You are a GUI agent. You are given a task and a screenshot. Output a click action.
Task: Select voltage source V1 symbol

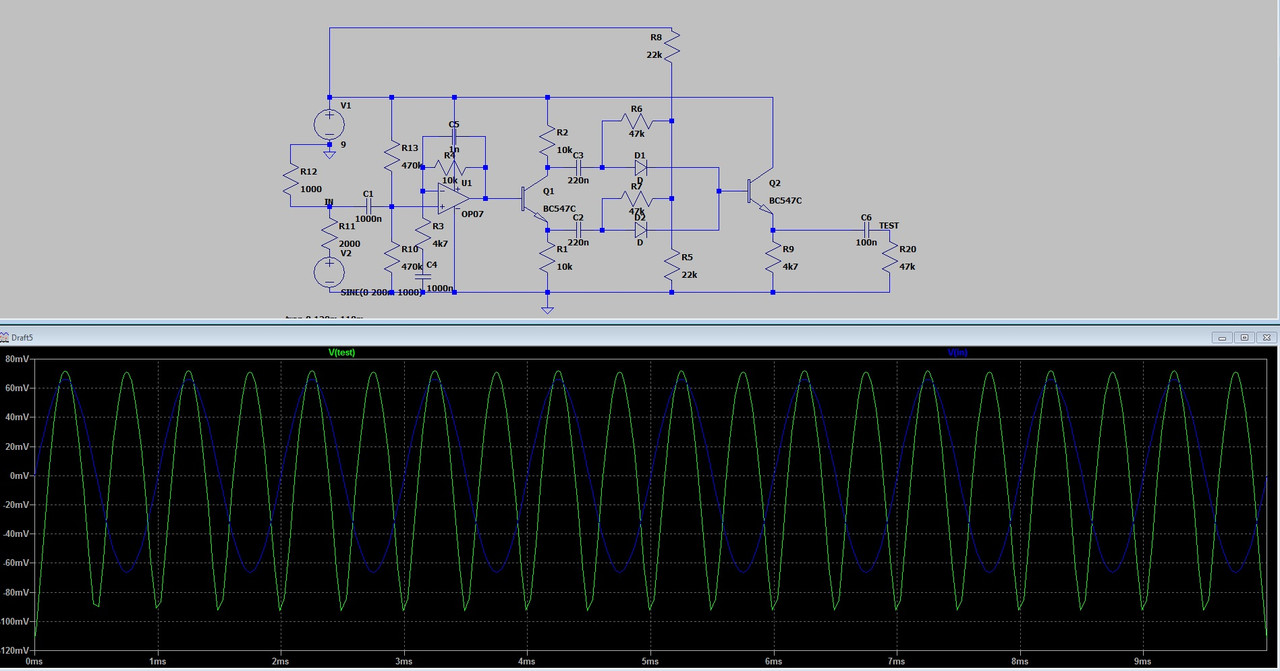(330, 125)
